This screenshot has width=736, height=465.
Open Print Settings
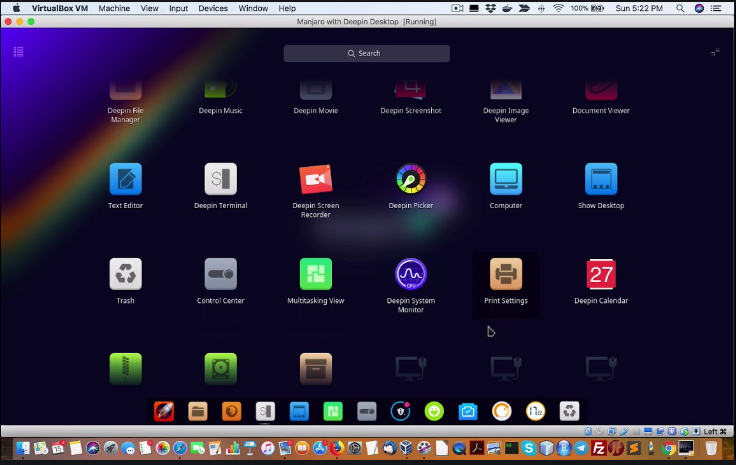pyautogui.click(x=506, y=274)
